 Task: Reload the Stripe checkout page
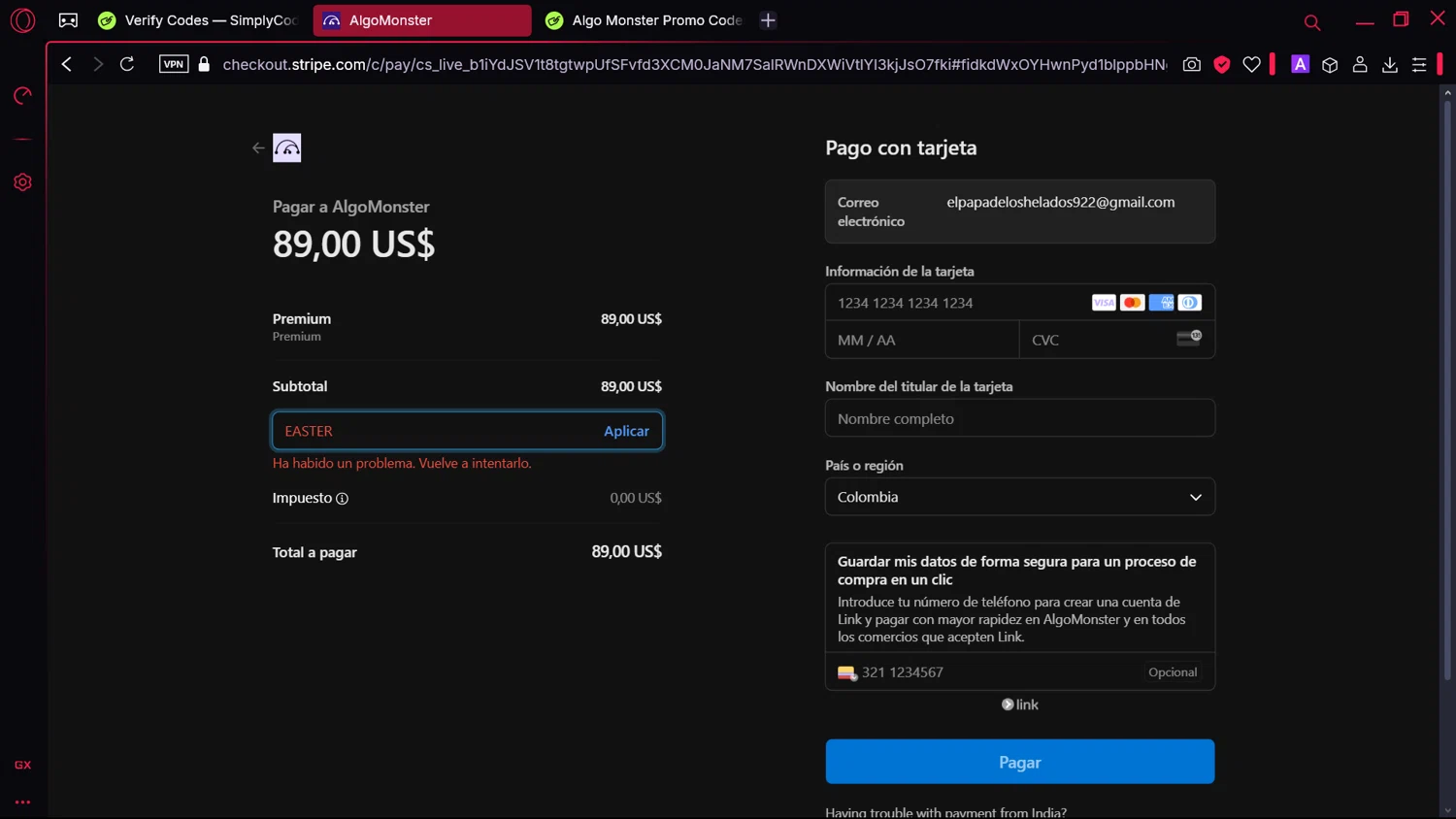point(127,64)
